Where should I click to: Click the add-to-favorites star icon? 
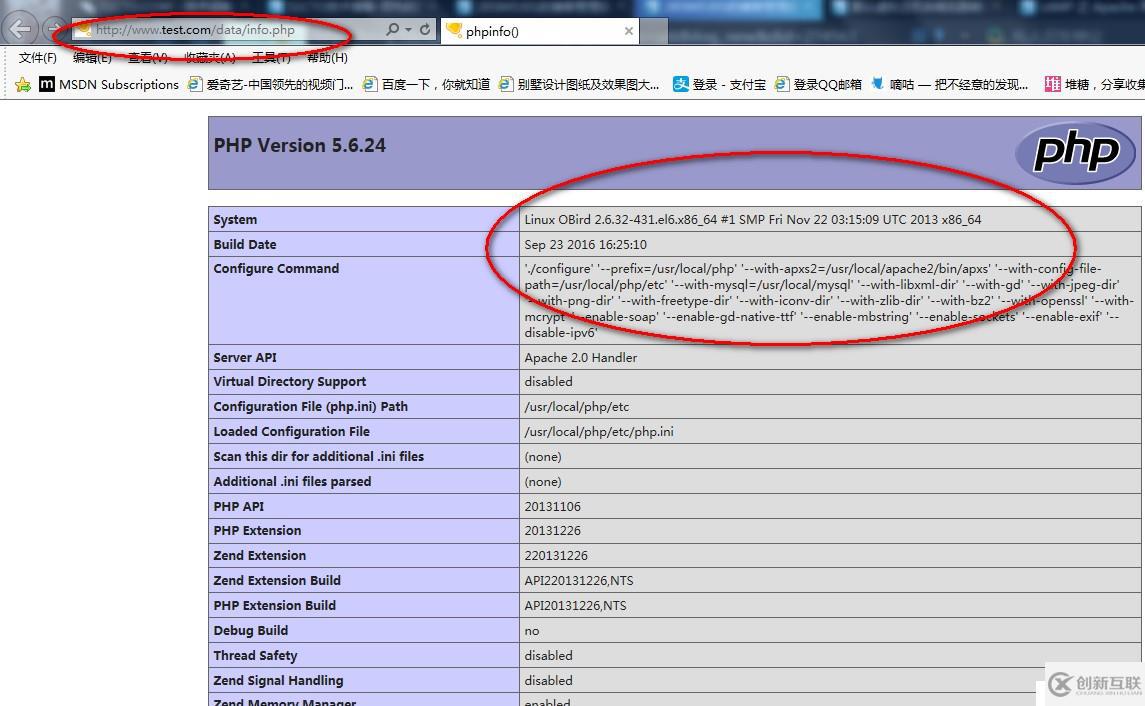(23, 85)
